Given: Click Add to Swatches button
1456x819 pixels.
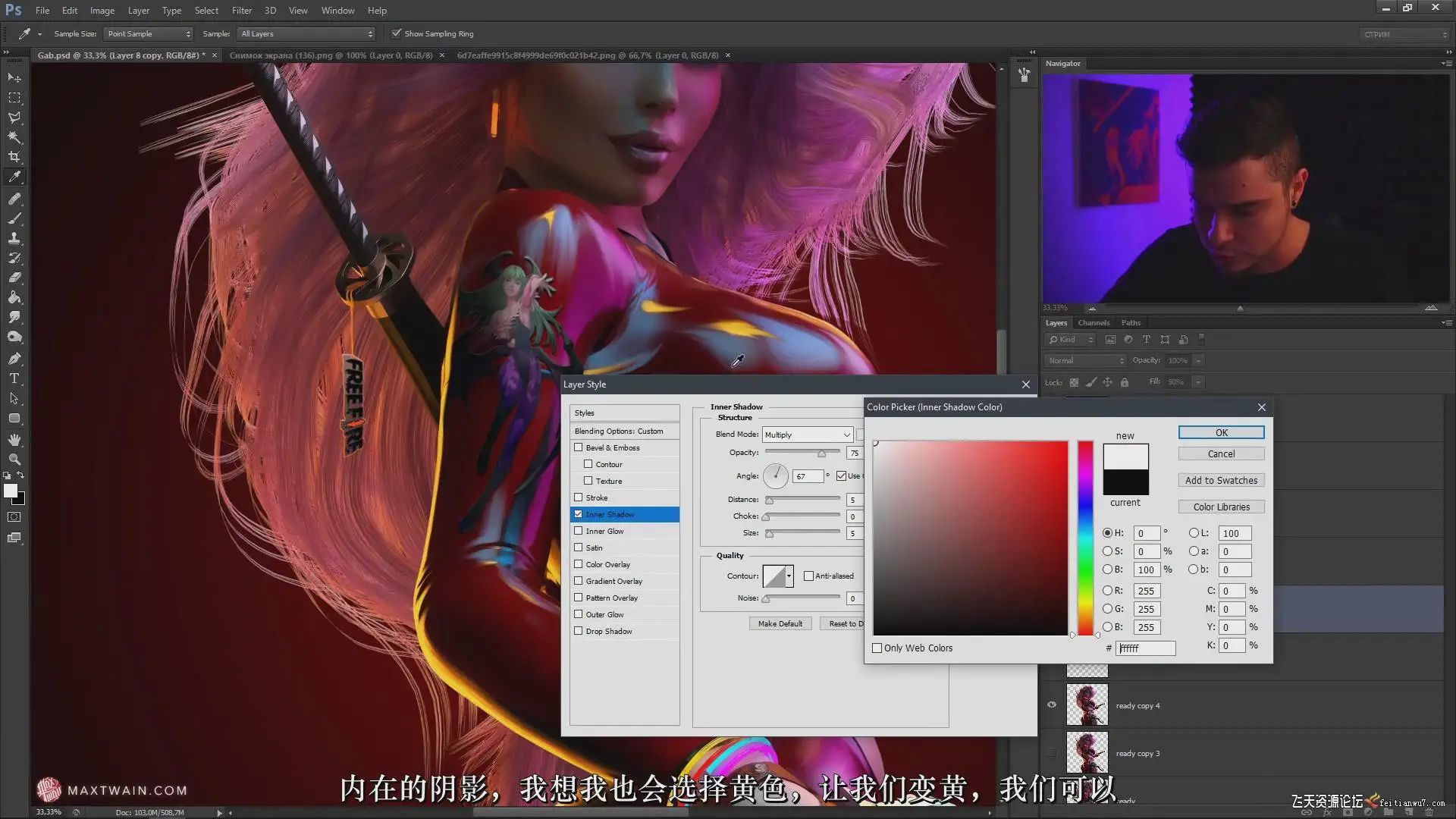Looking at the screenshot, I should [1221, 481].
